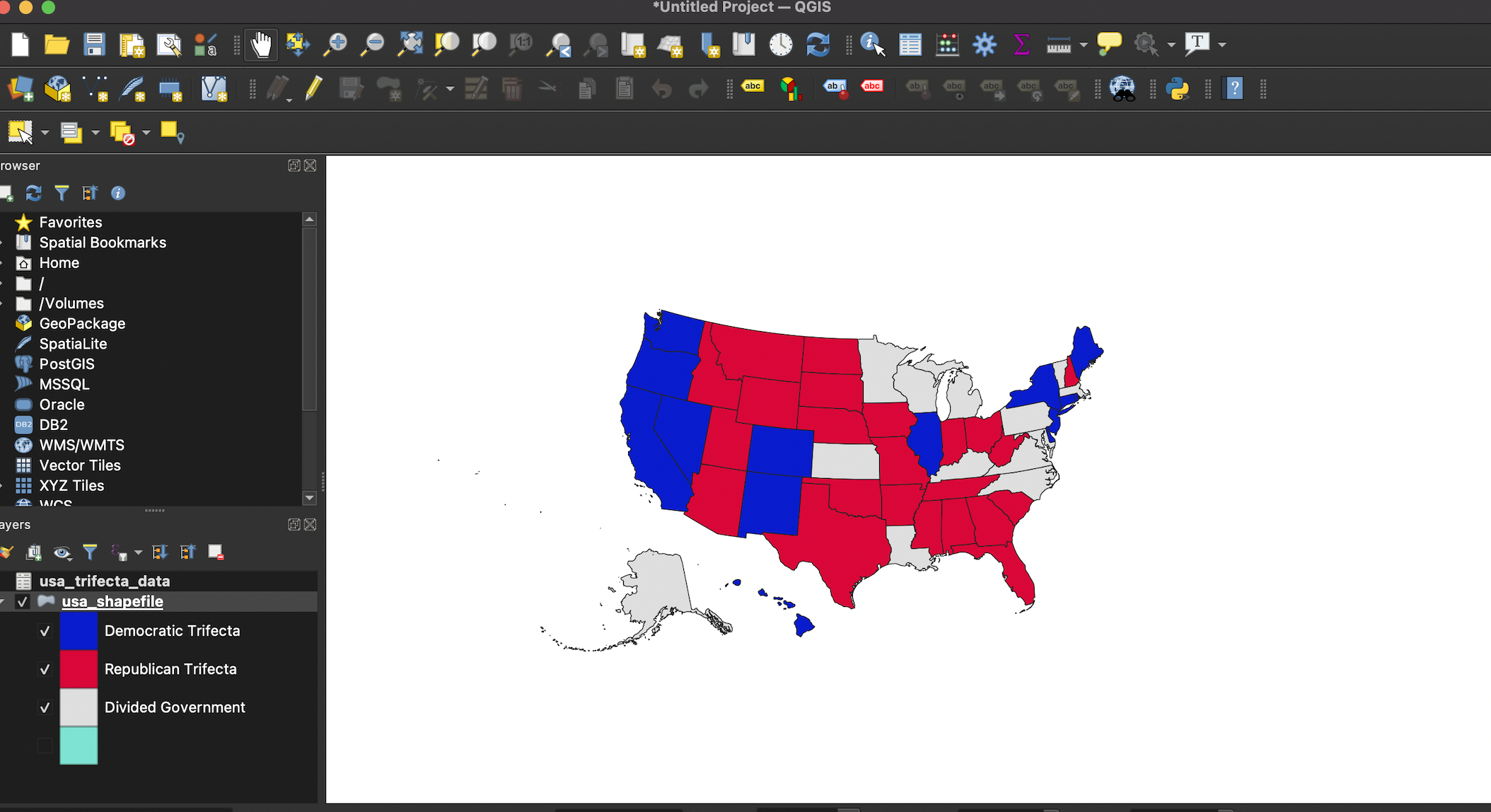The width and height of the screenshot is (1491, 812).
Task: Filter the Layers panel legend
Action: click(90, 552)
